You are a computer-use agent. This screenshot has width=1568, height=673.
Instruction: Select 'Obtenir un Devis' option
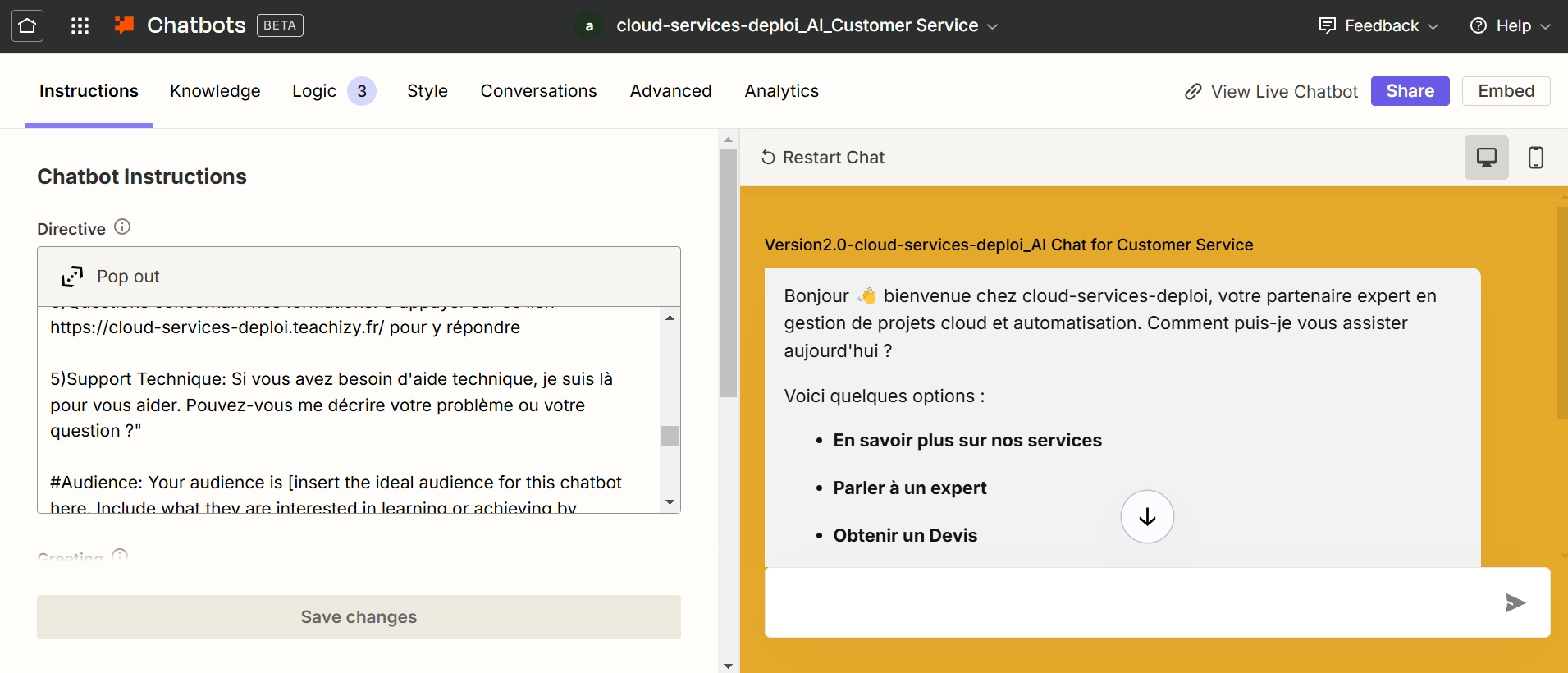click(x=905, y=536)
